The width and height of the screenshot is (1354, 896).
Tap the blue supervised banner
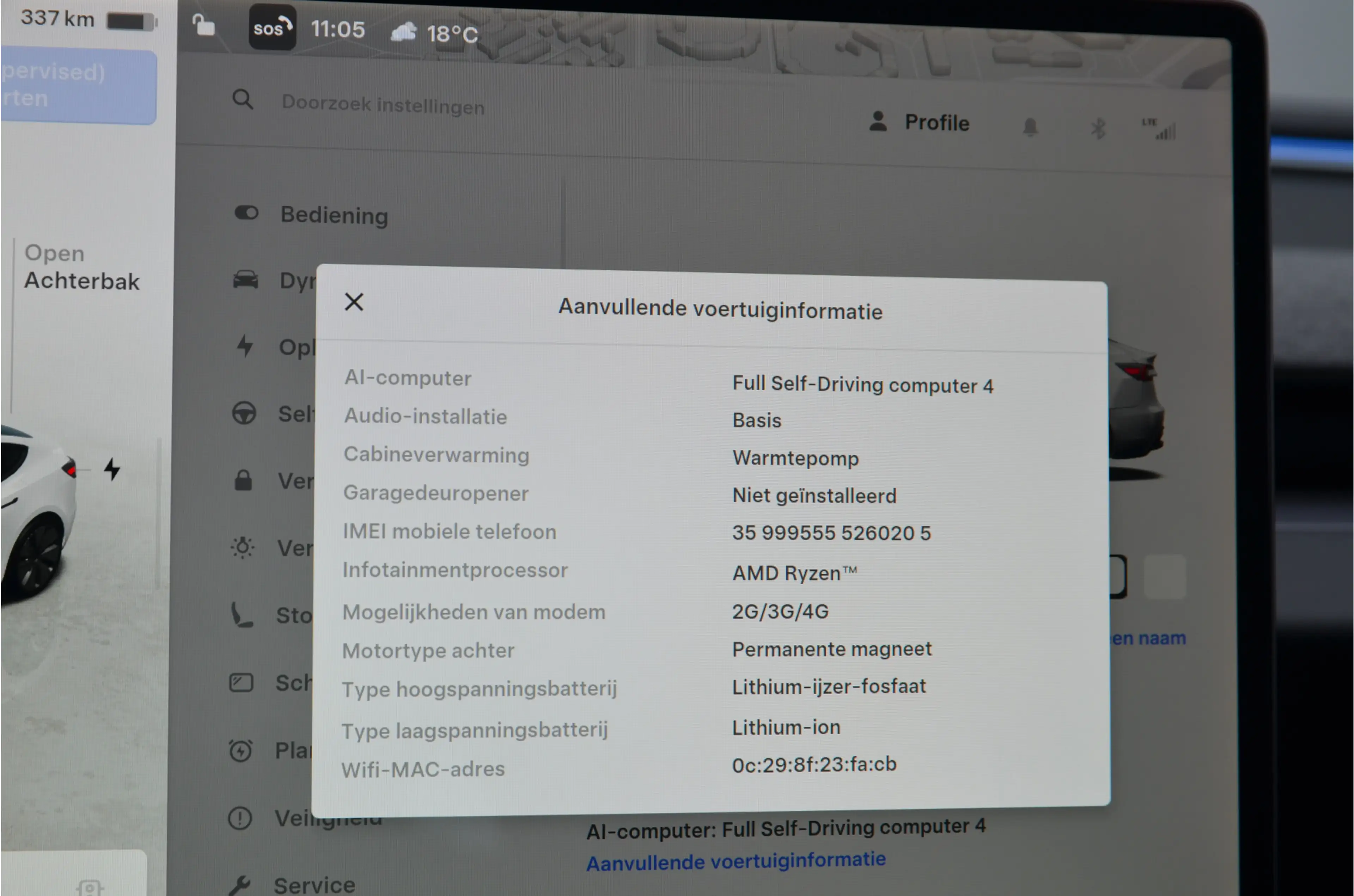click(78, 86)
